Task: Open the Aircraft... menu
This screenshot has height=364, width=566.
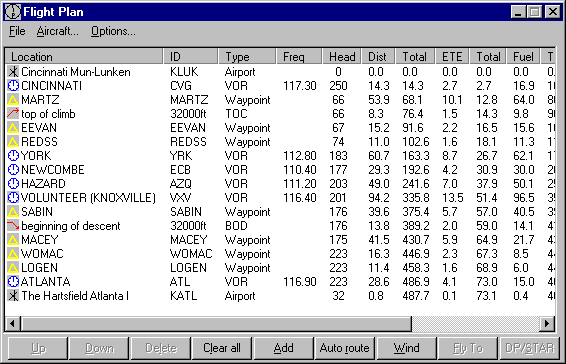Action: (57, 31)
